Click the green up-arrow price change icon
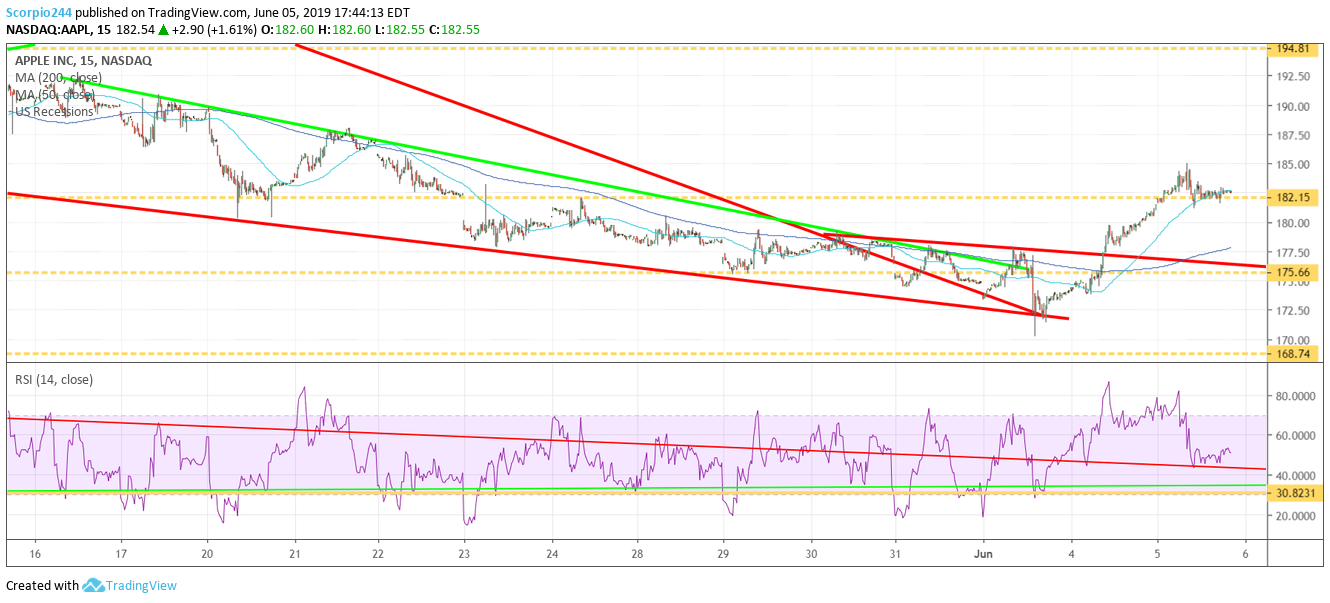Image resolution: width=1330 pixels, height=603 pixels. click(162, 30)
